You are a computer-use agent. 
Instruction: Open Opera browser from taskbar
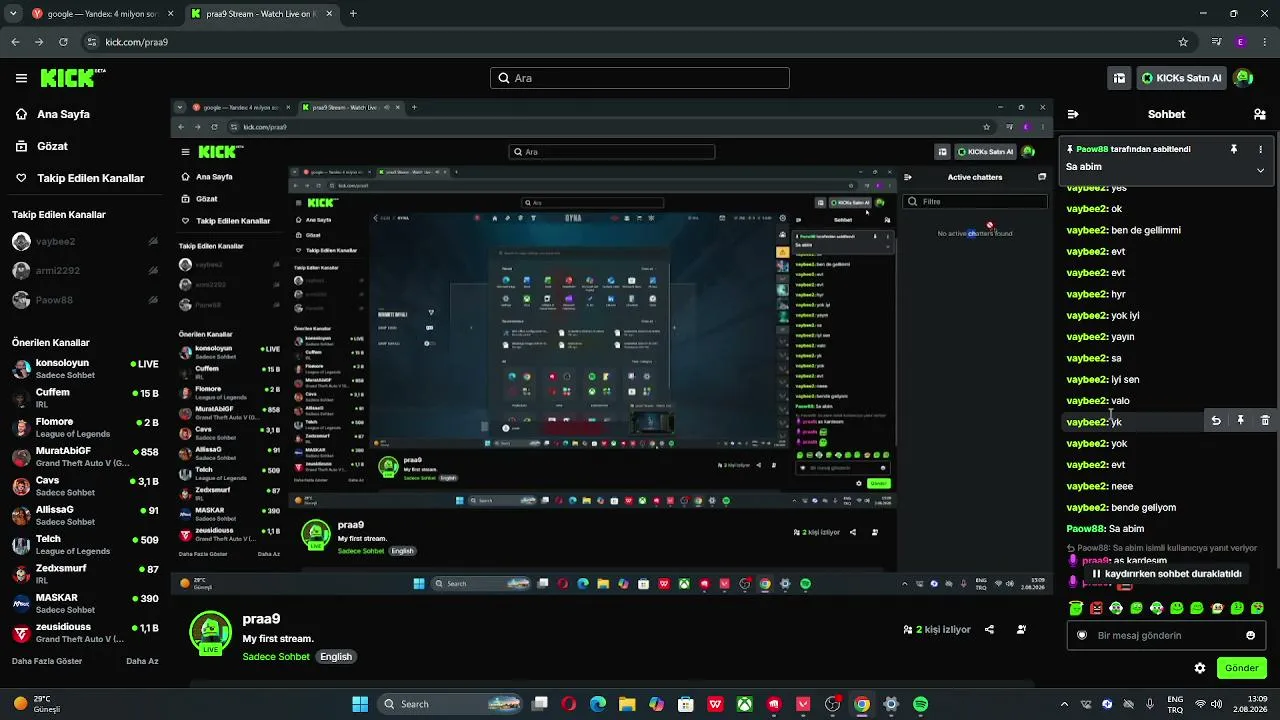click(x=569, y=704)
